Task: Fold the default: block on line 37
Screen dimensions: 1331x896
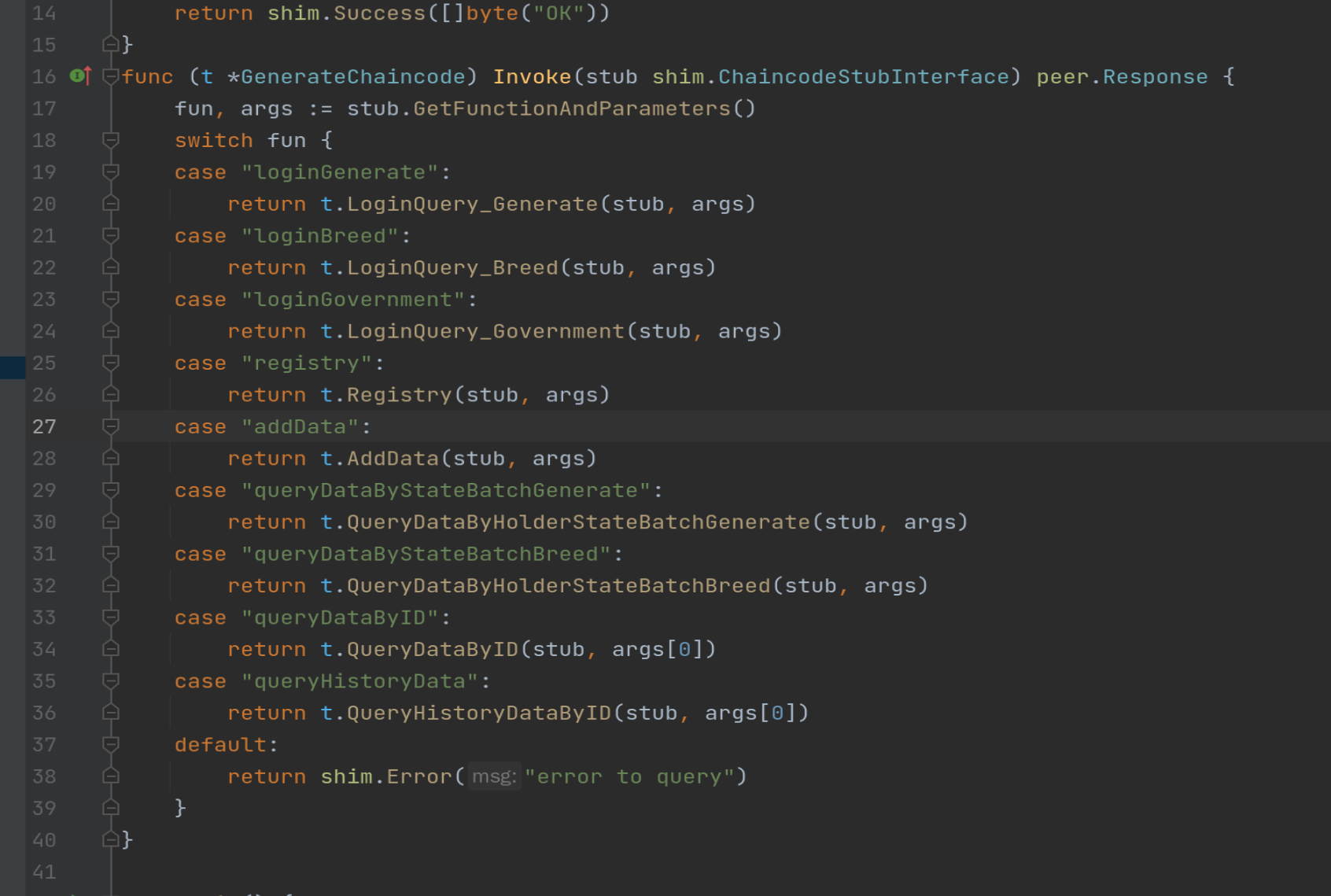Action: 111,745
